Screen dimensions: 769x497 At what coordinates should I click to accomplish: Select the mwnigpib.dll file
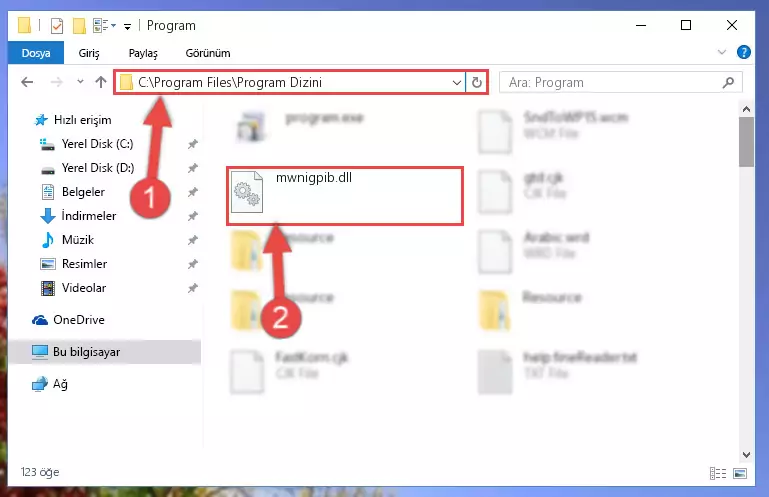(x=345, y=196)
